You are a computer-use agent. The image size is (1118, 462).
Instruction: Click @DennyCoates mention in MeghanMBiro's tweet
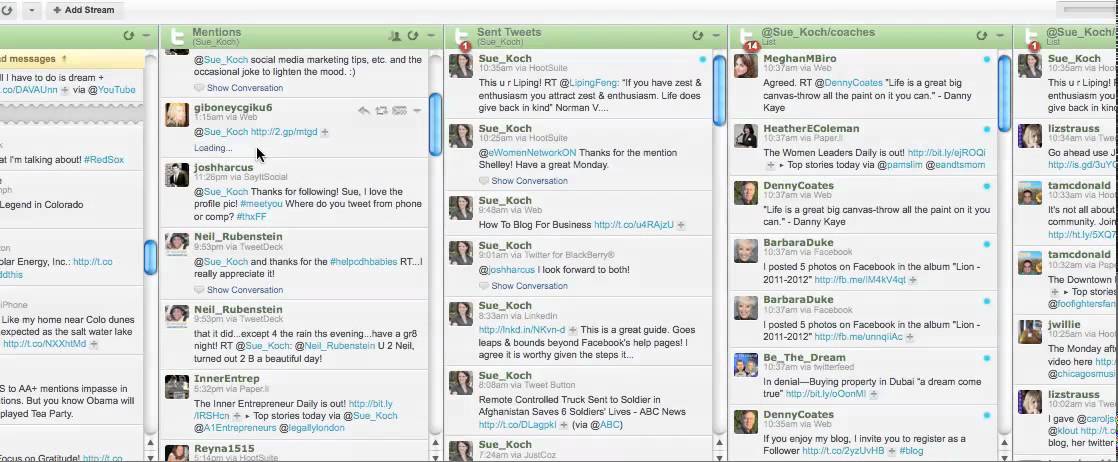[x=853, y=83]
